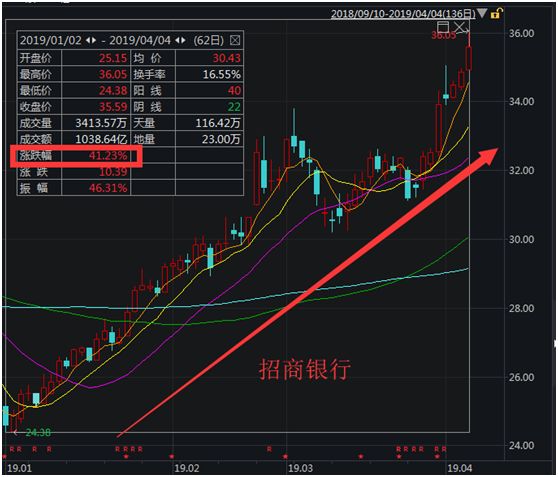558x477 pixels.
Task: Shift start date 2019/01/02 one day later
Action: [x=94, y=40]
